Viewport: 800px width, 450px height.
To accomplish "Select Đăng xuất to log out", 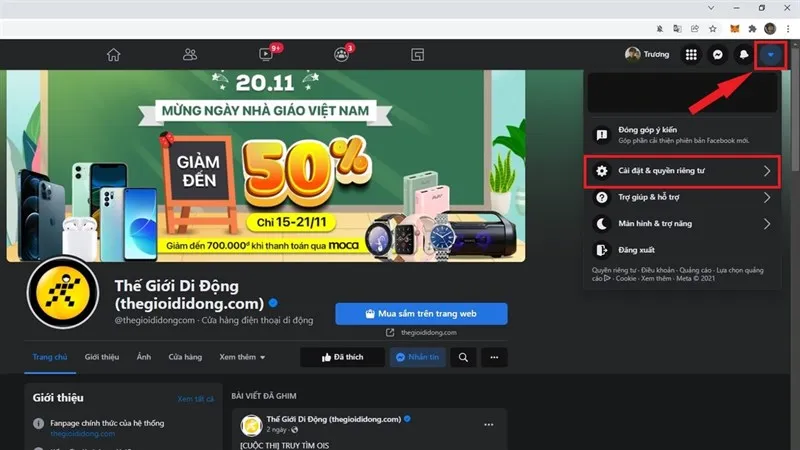I will (x=682, y=250).
